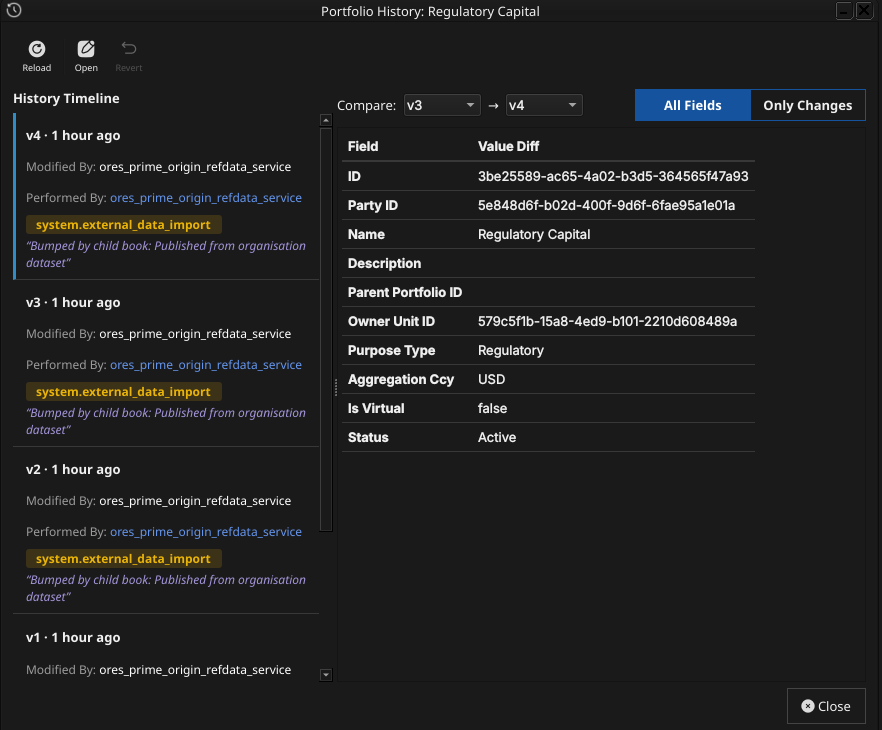This screenshot has height=730, width=882.
Task: Open the portfolio with the Open icon
Action: coord(86,56)
